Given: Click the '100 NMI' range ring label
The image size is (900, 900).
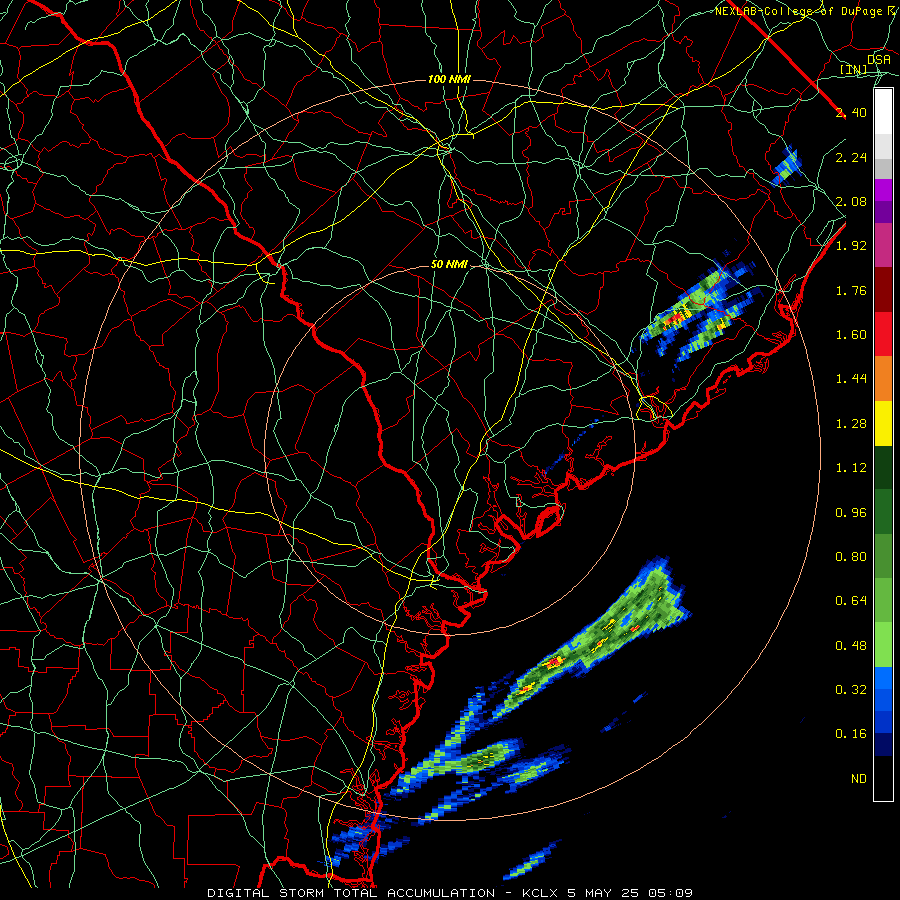Looking at the screenshot, I should point(449,79).
